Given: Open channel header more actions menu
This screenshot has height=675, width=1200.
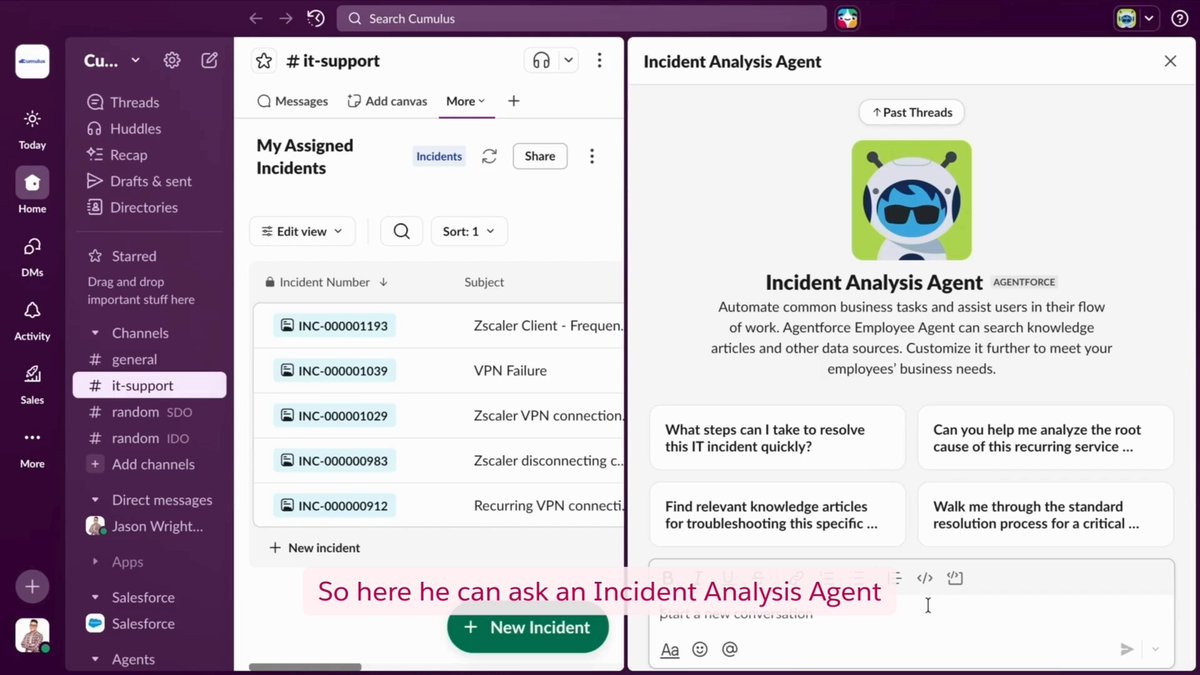Looking at the screenshot, I should [599, 61].
